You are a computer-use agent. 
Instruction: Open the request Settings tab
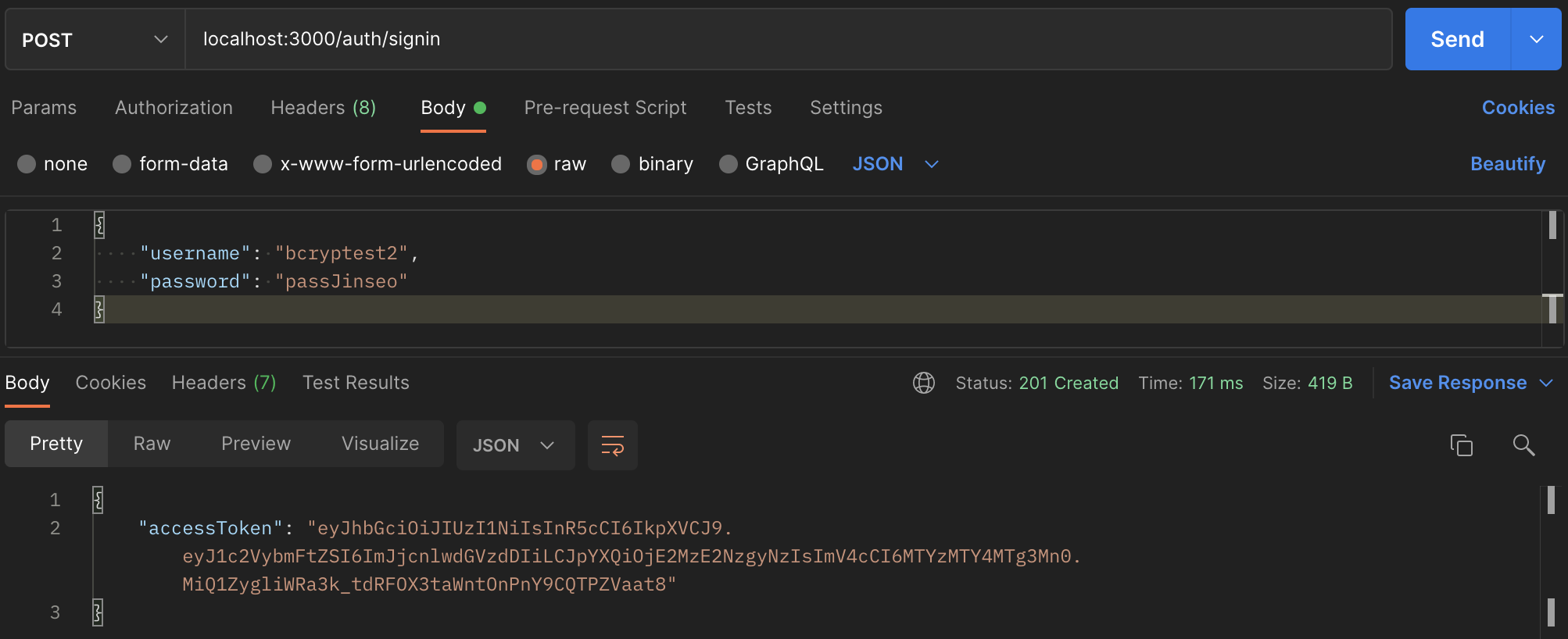click(x=846, y=108)
